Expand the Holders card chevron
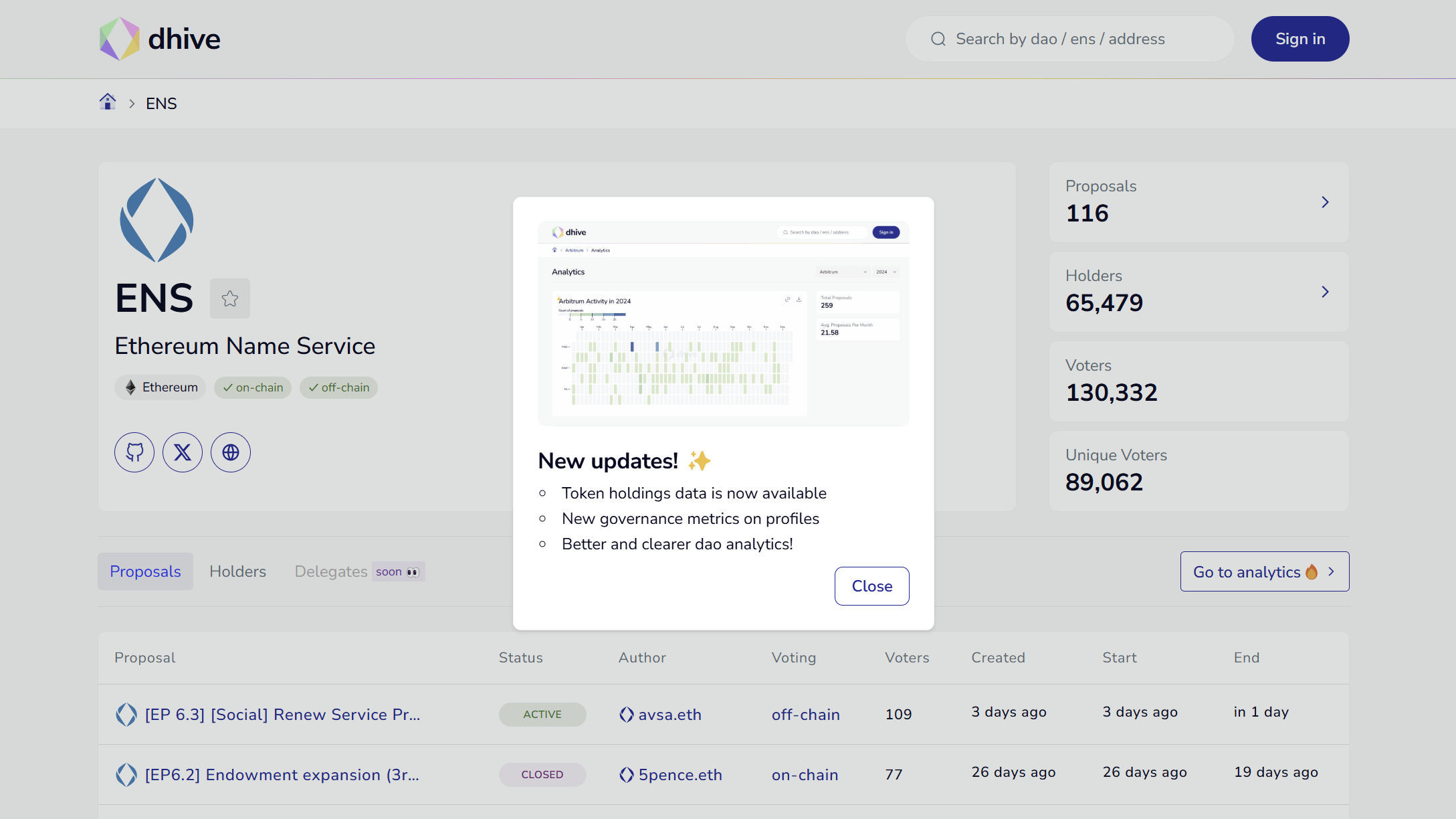The width and height of the screenshot is (1456, 819). pos(1325,292)
